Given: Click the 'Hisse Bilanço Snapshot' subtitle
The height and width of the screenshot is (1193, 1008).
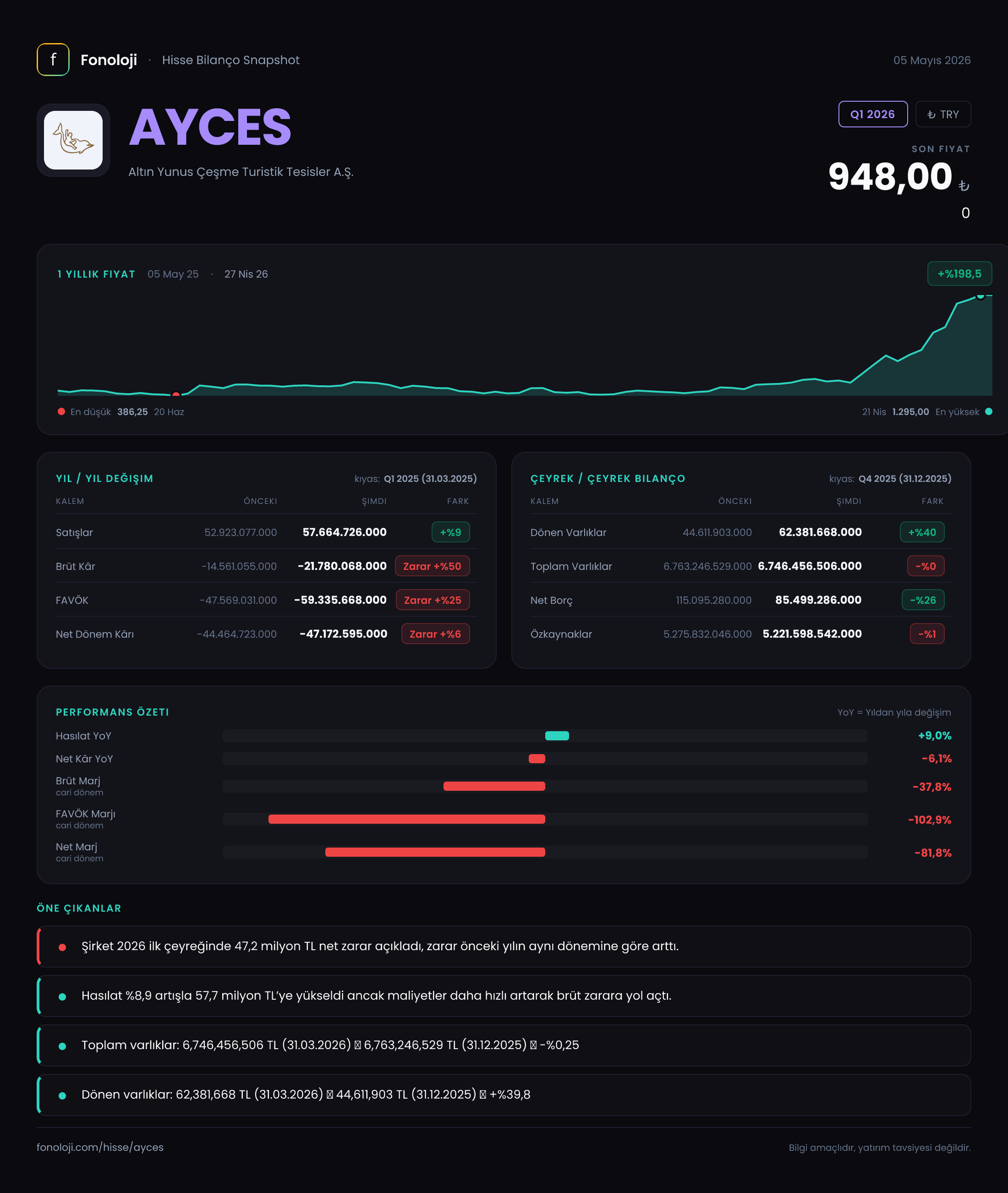Looking at the screenshot, I should (x=230, y=60).
